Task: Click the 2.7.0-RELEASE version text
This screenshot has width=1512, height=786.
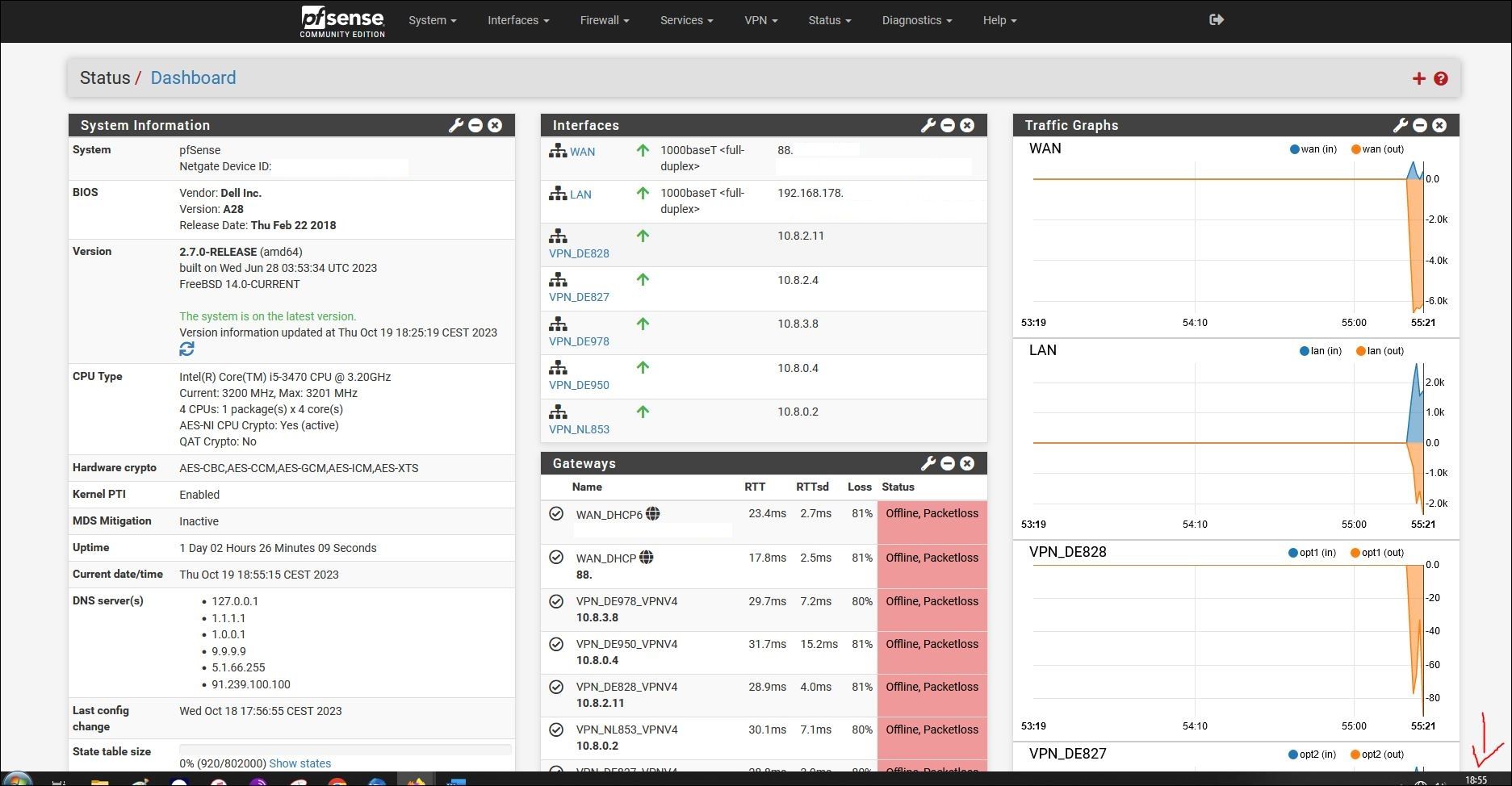Action: click(x=218, y=252)
